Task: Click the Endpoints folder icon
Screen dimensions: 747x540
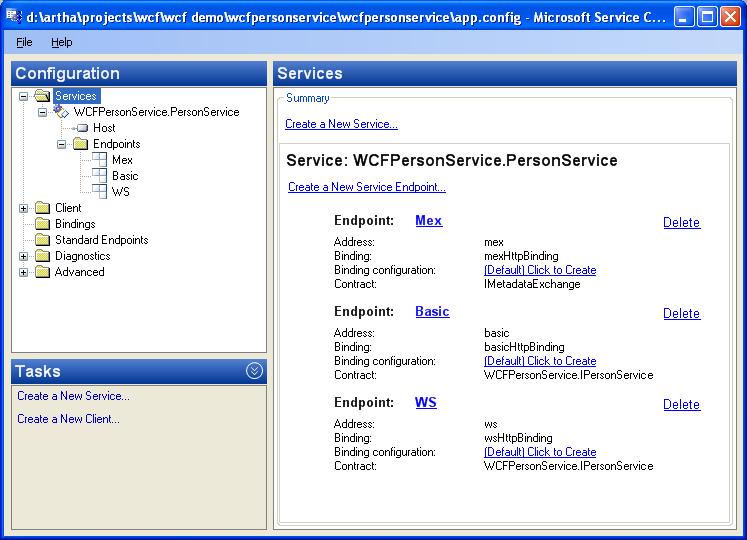Action: [81, 144]
